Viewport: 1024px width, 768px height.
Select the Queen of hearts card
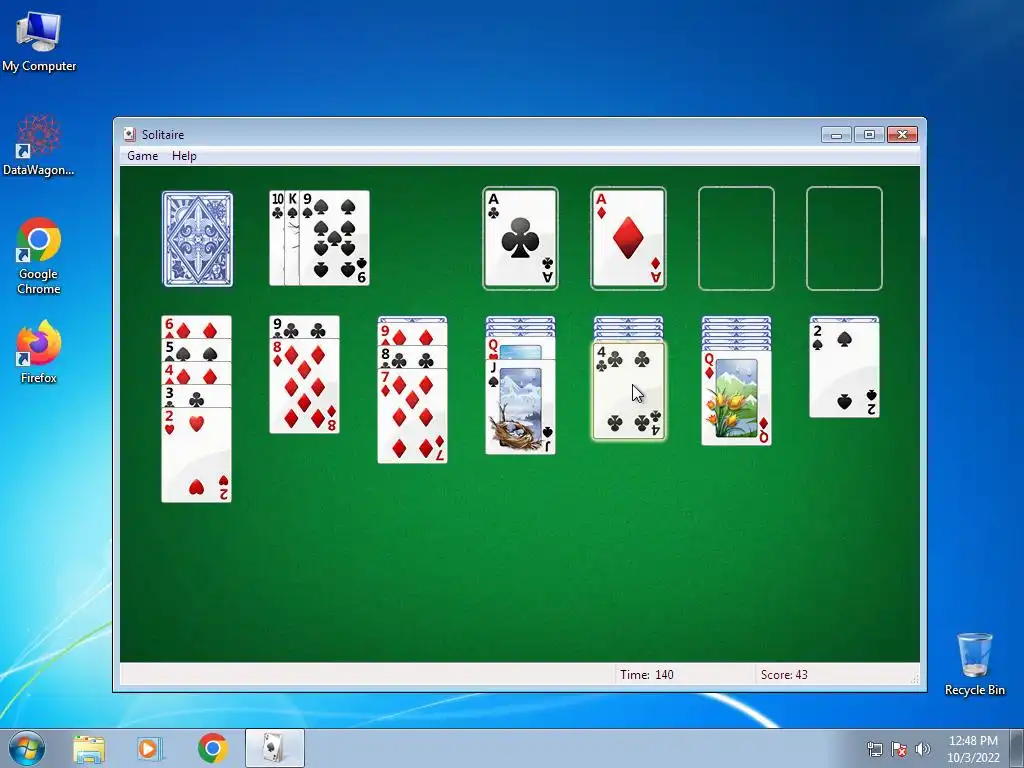click(x=520, y=350)
